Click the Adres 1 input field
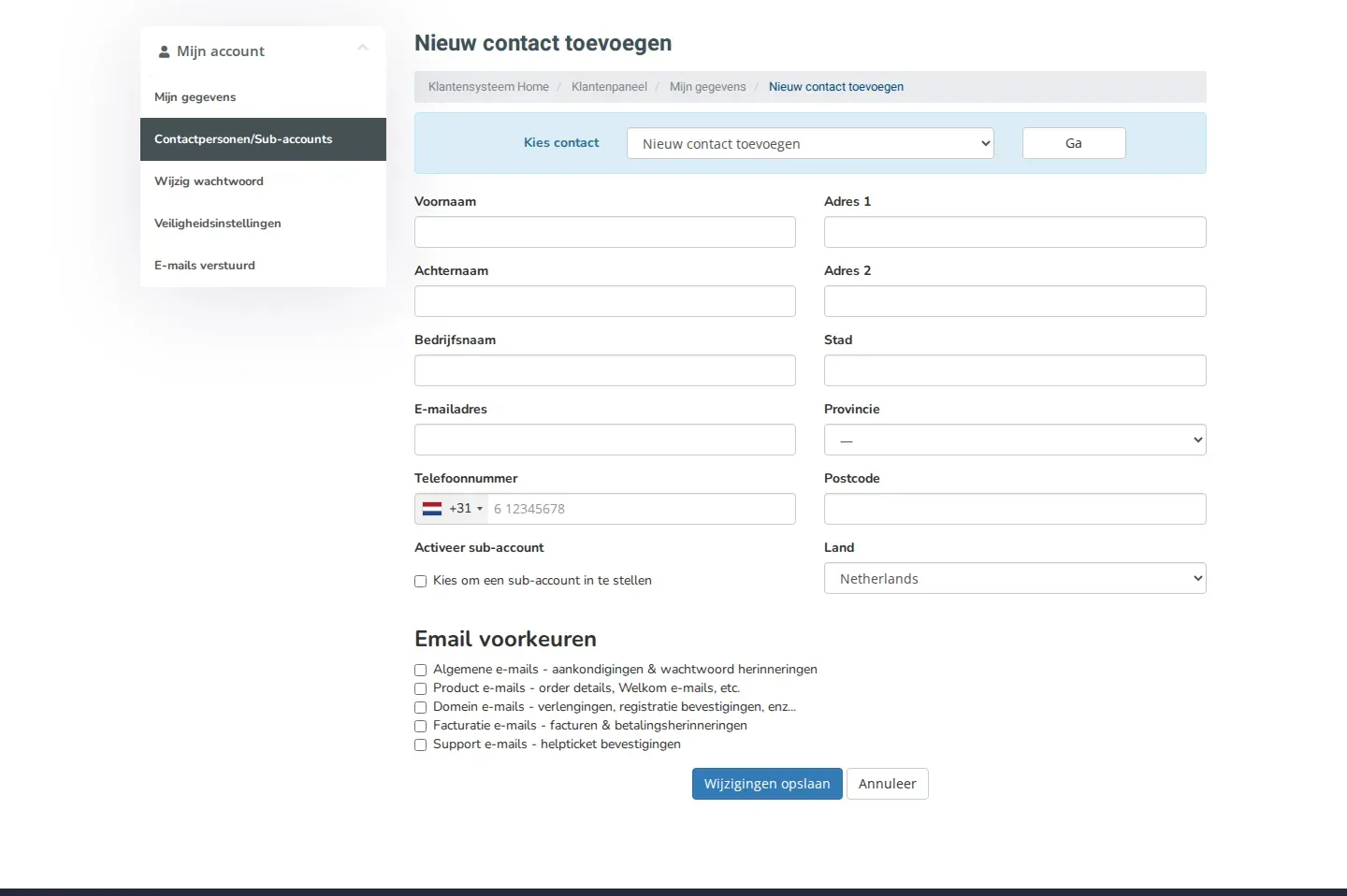The height and width of the screenshot is (896, 1347). (1015, 232)
